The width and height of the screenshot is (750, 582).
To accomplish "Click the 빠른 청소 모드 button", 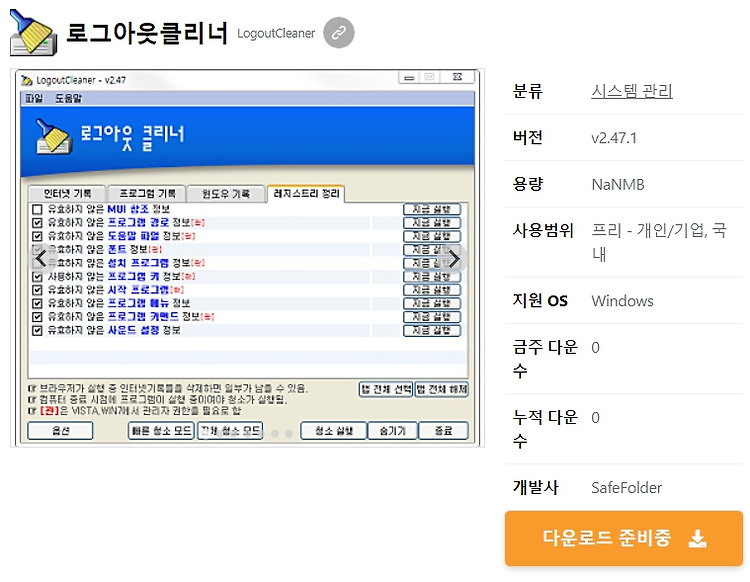I will click(161, 430).
